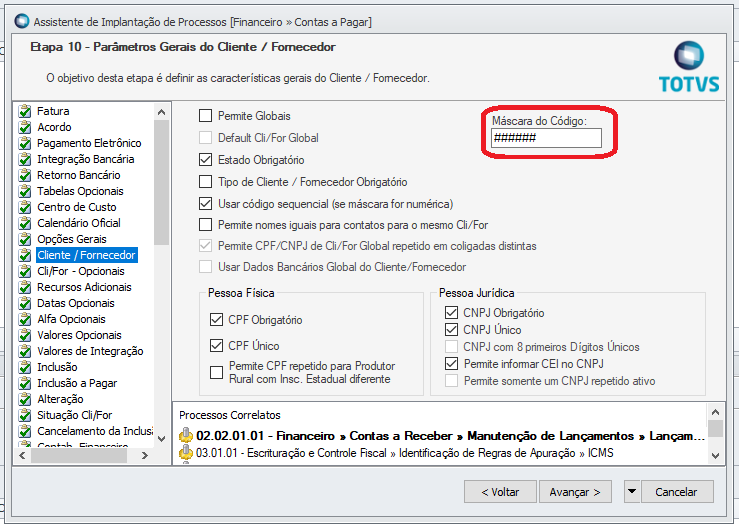Image resolution: width=739 pixels, height=531 pixels.
Task: Uncheck Permite informar CEI no CNPJ
Action: tap(452, 364)
